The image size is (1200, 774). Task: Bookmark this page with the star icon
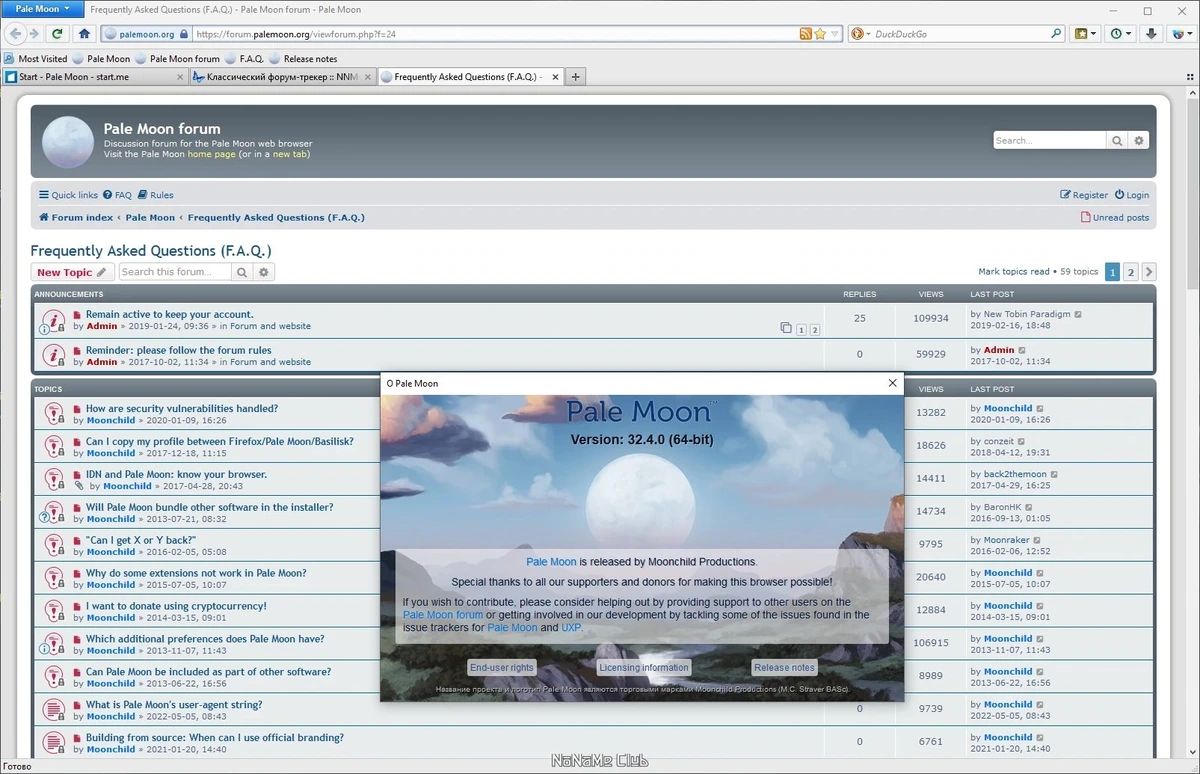click(x=820, y=34)
